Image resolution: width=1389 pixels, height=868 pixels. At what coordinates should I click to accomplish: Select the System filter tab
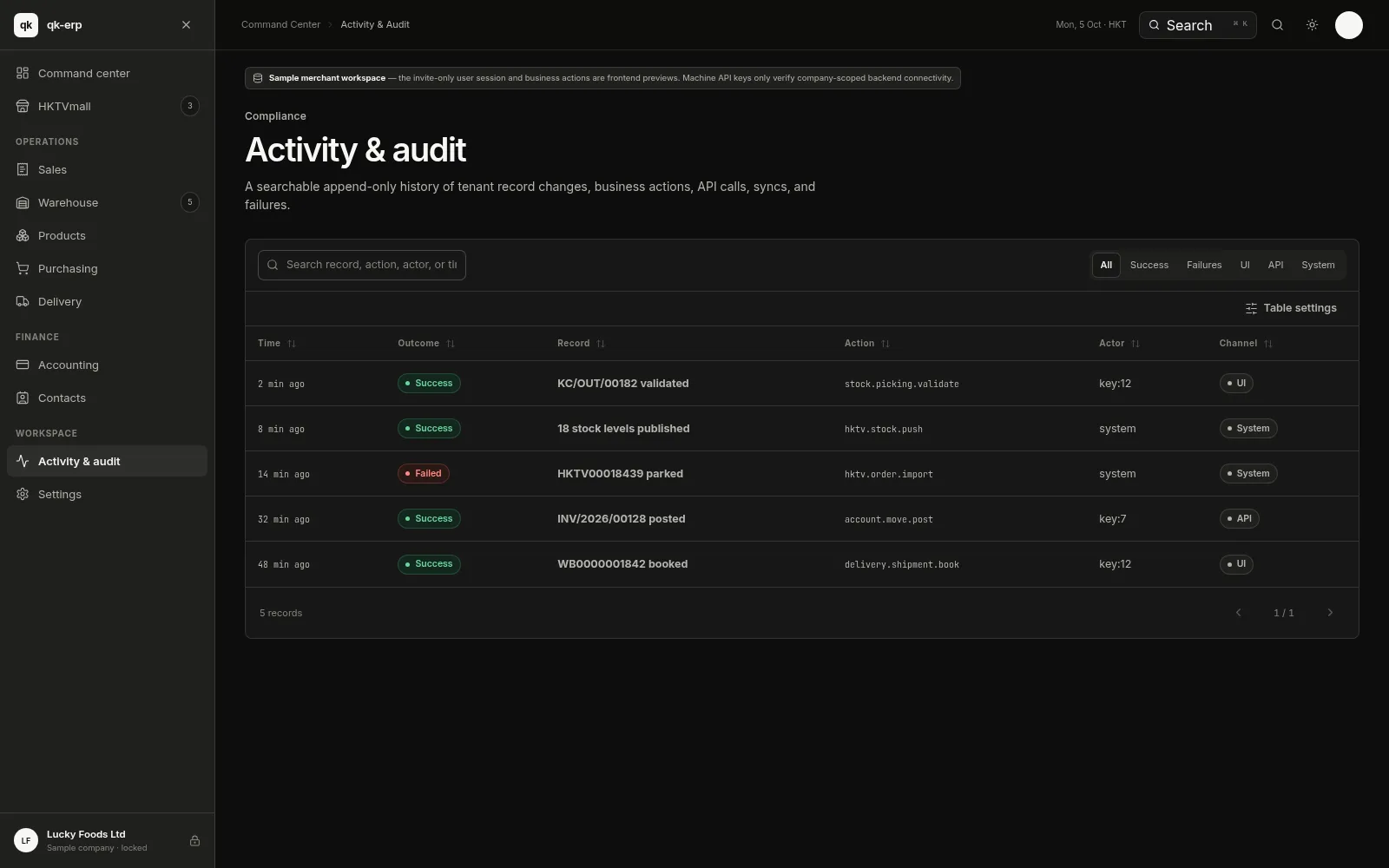click(1318, 265)
